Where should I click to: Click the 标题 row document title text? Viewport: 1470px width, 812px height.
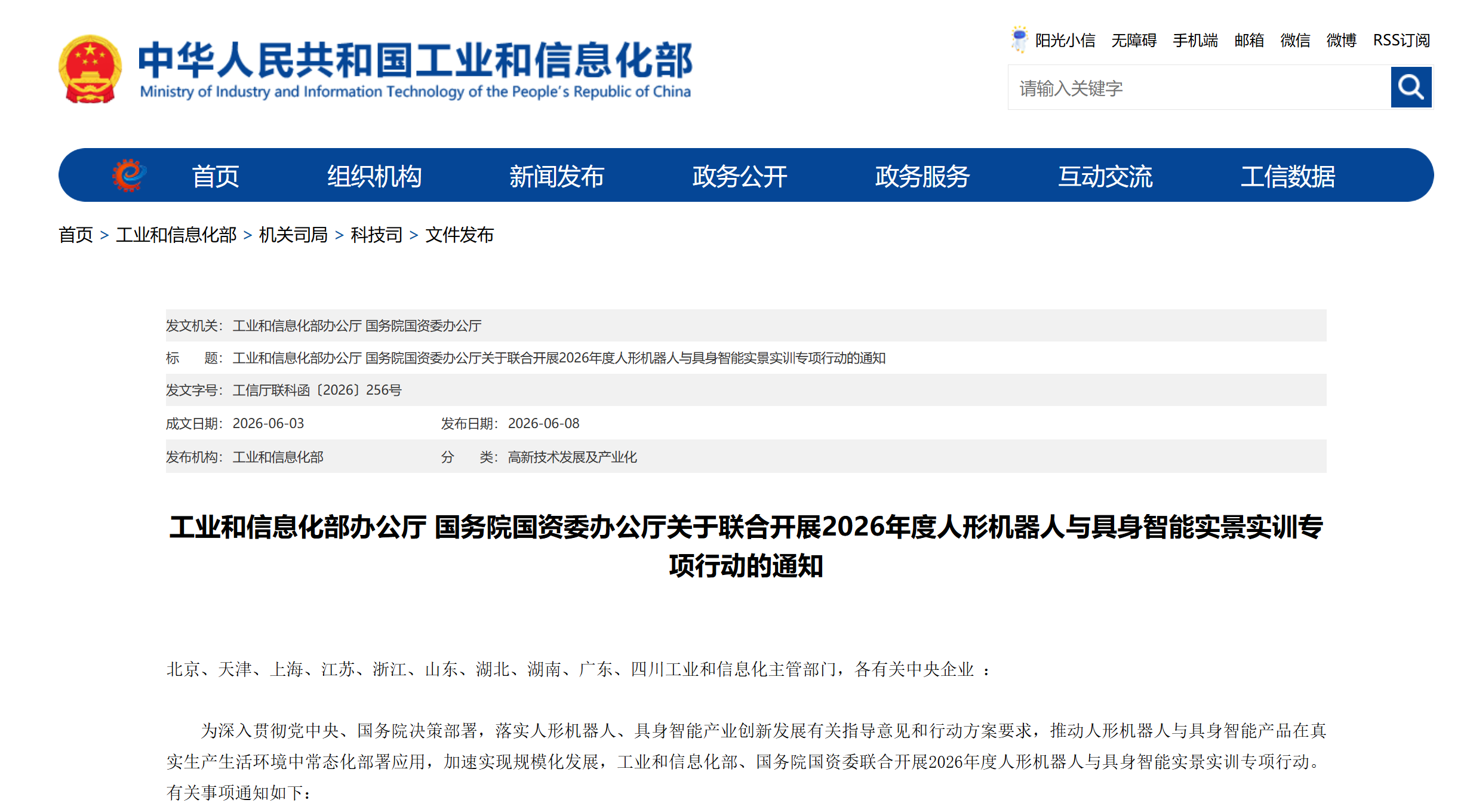pos(559,358)
